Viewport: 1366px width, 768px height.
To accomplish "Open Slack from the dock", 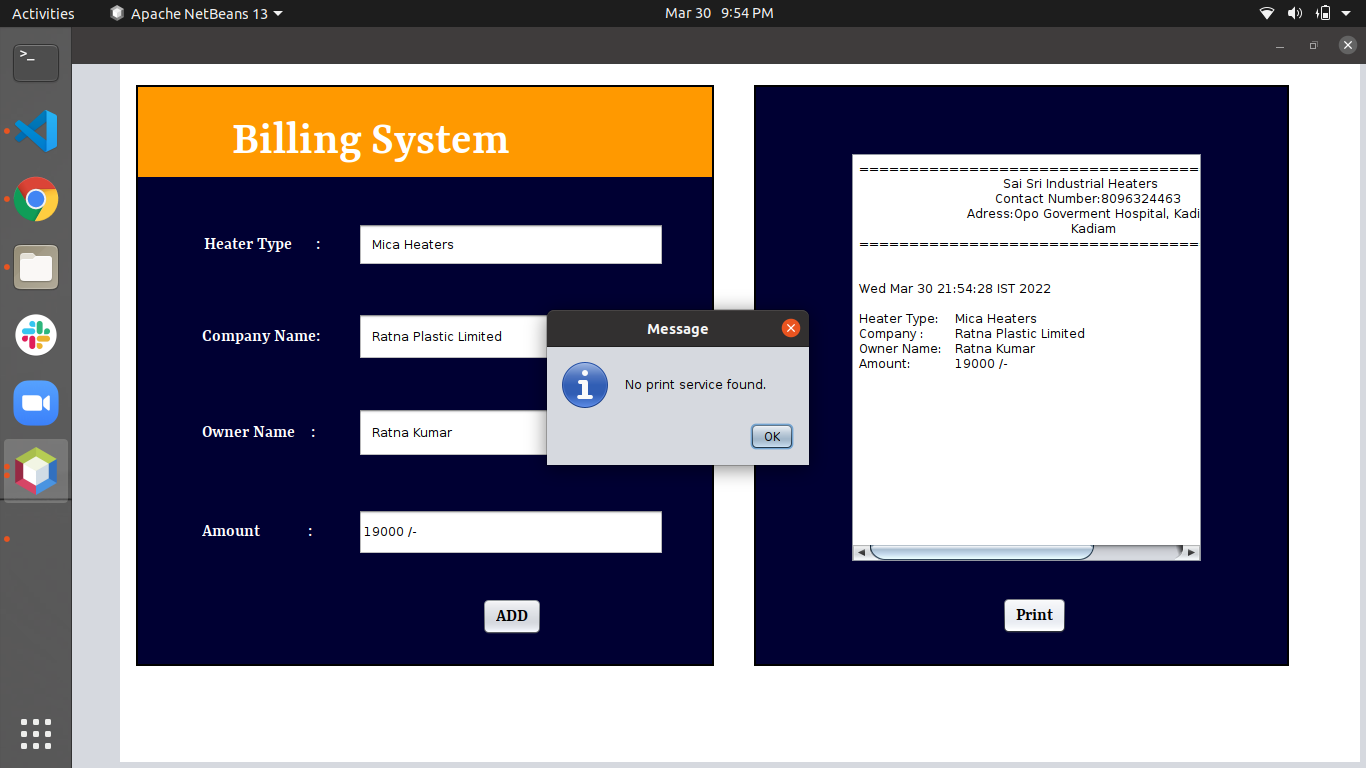I will (x=35, y=335).
